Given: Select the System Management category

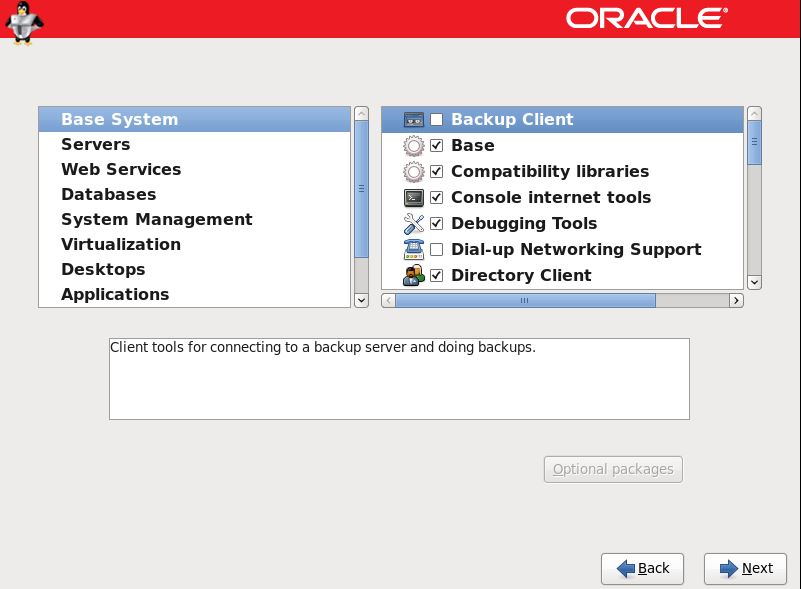Looking at the screenshot, I should coord(195,220).
